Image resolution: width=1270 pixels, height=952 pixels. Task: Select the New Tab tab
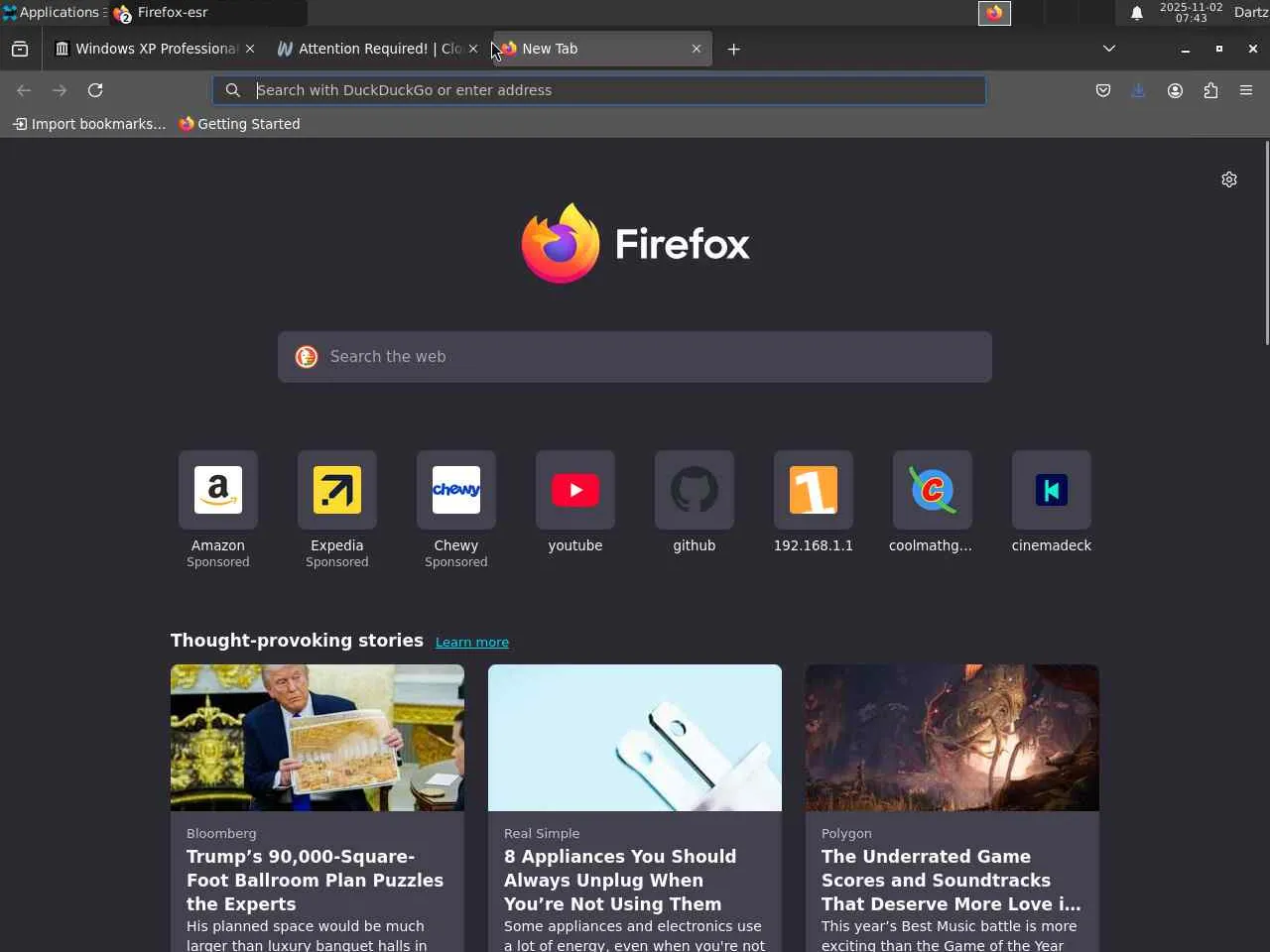(602, 49)
